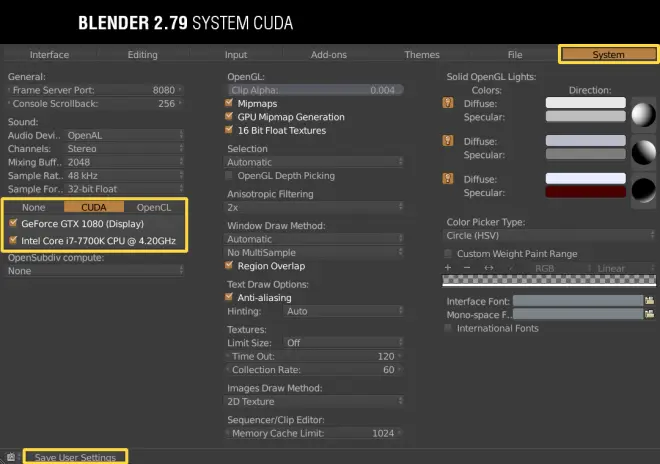Open the Images Draw Method 2D Texture dropdown

click(314, 402)
